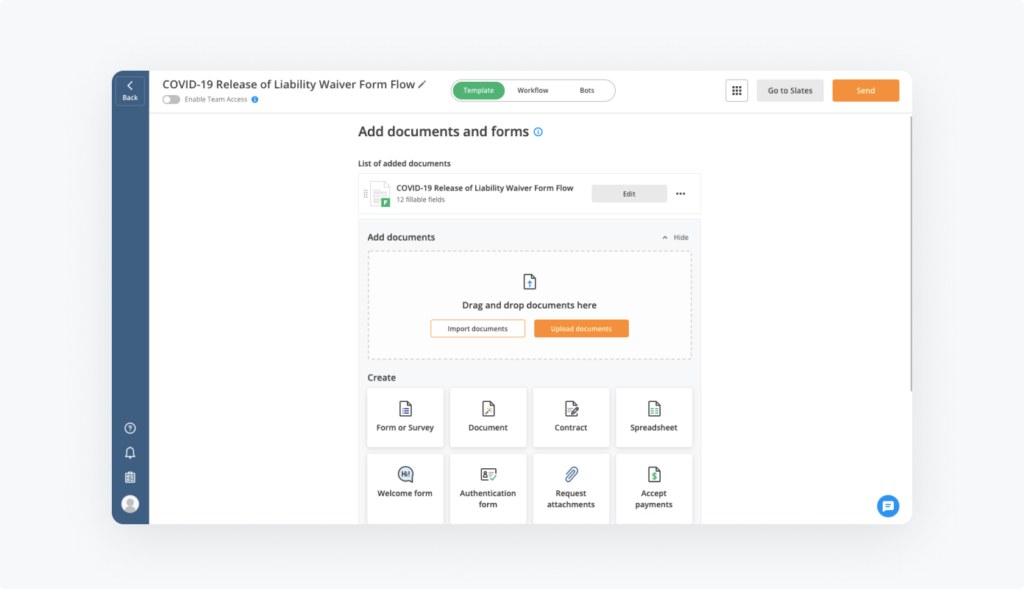Open the apps grid icon
This screenshot has width=1024, height=589.
point(736,90)
